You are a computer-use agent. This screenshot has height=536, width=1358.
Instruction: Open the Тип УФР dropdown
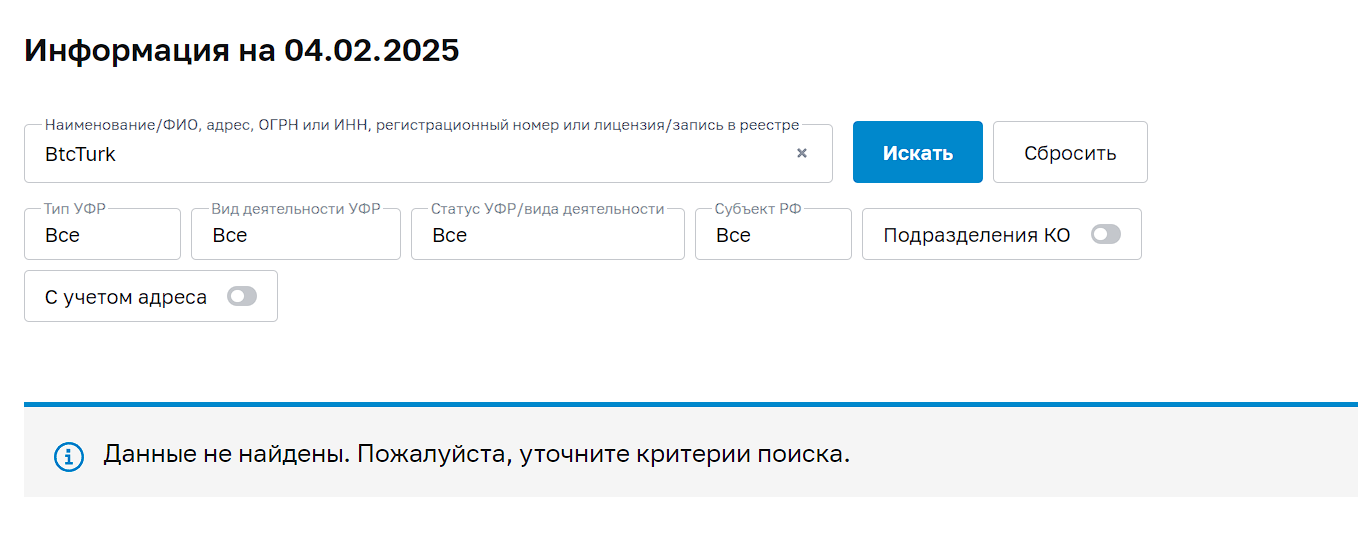tap(102, 236)
